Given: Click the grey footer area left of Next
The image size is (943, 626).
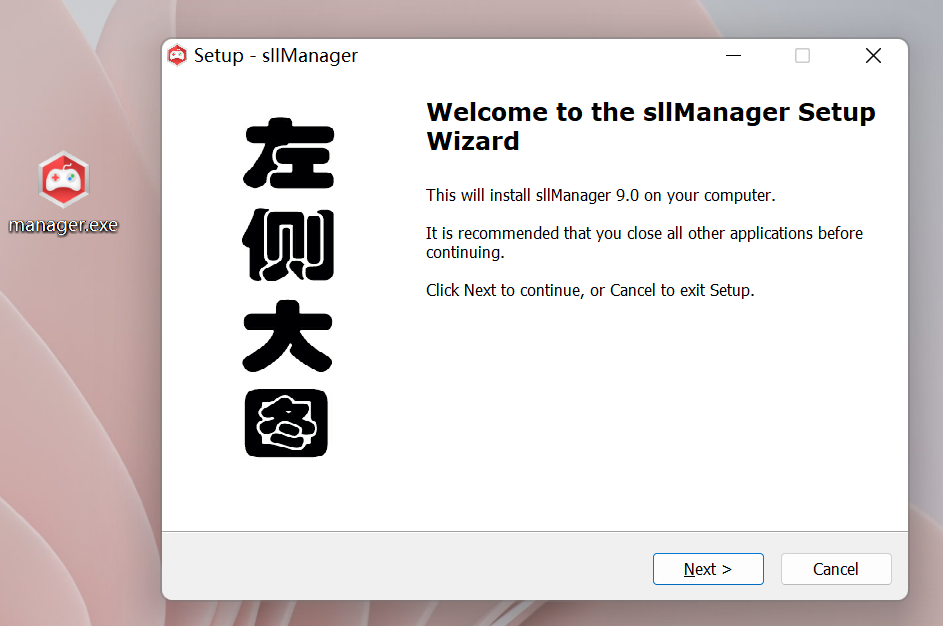Looking at the screenshot, I should click(400, 567).
